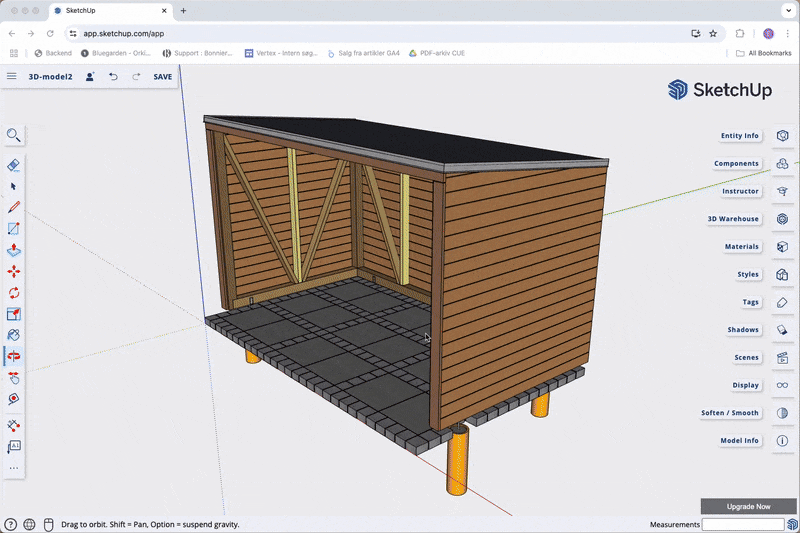This screenshot has width=800, height=533.
Task: Expand more tools via three dots
Action: [x=14, y=468]
